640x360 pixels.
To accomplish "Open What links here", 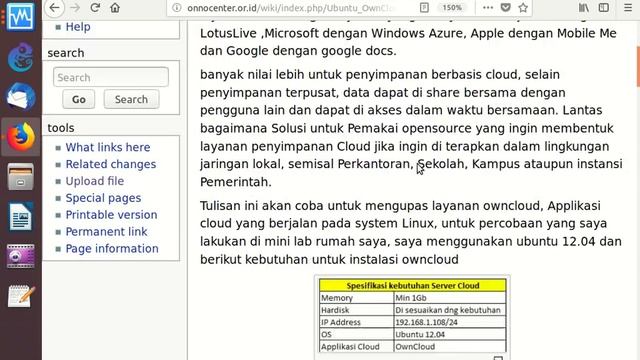I will 108,147.
